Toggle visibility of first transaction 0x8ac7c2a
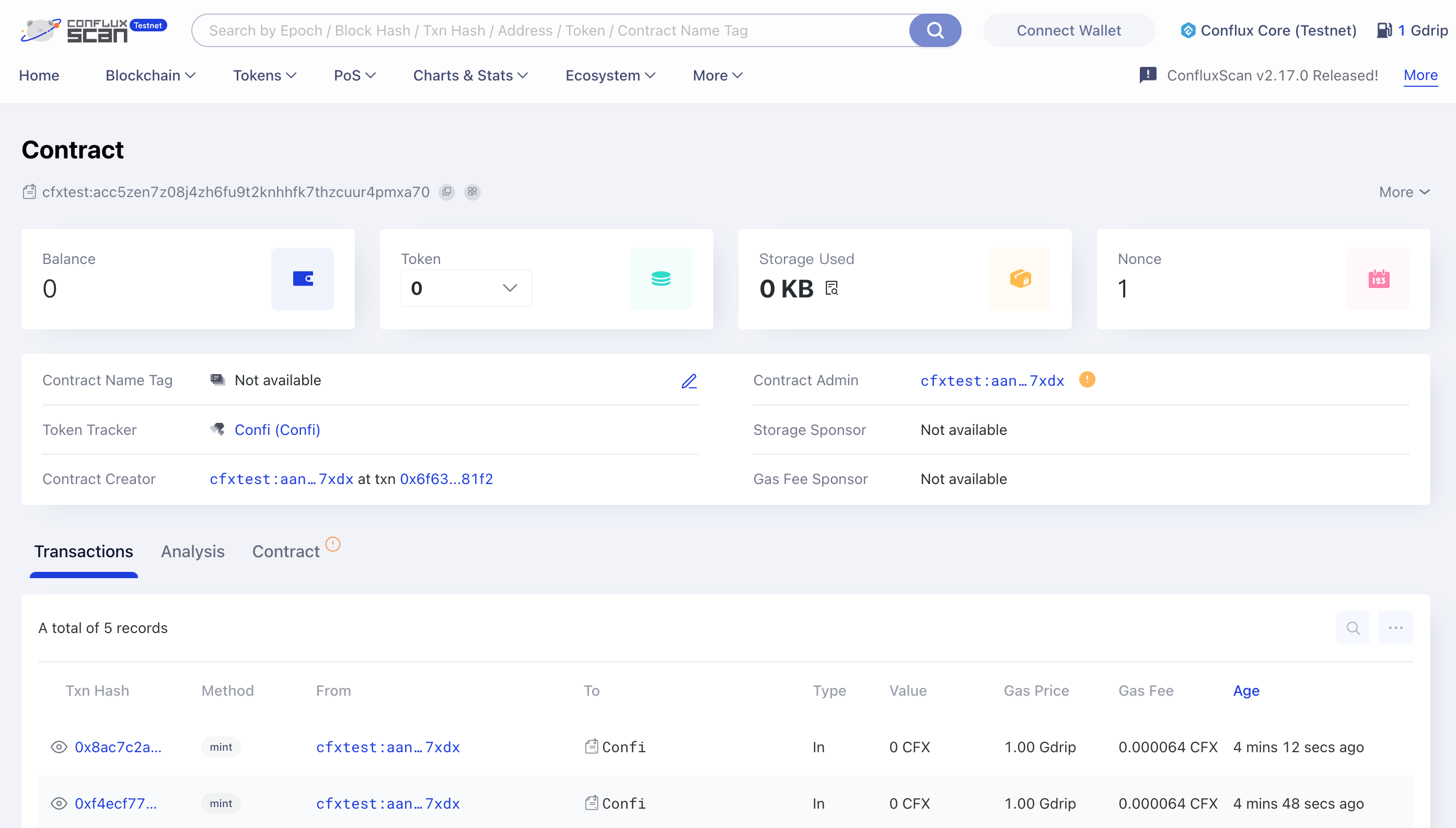 click(x=60, y=747)
